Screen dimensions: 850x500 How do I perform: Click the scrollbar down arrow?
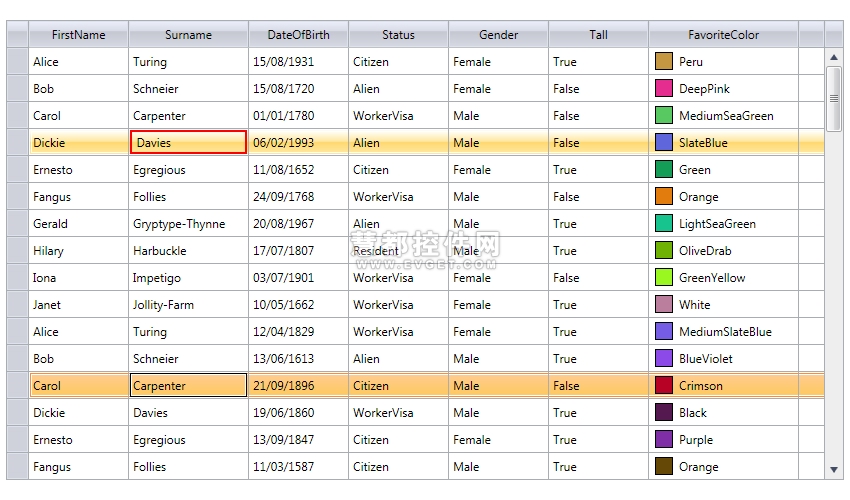(x=834, y=470)
